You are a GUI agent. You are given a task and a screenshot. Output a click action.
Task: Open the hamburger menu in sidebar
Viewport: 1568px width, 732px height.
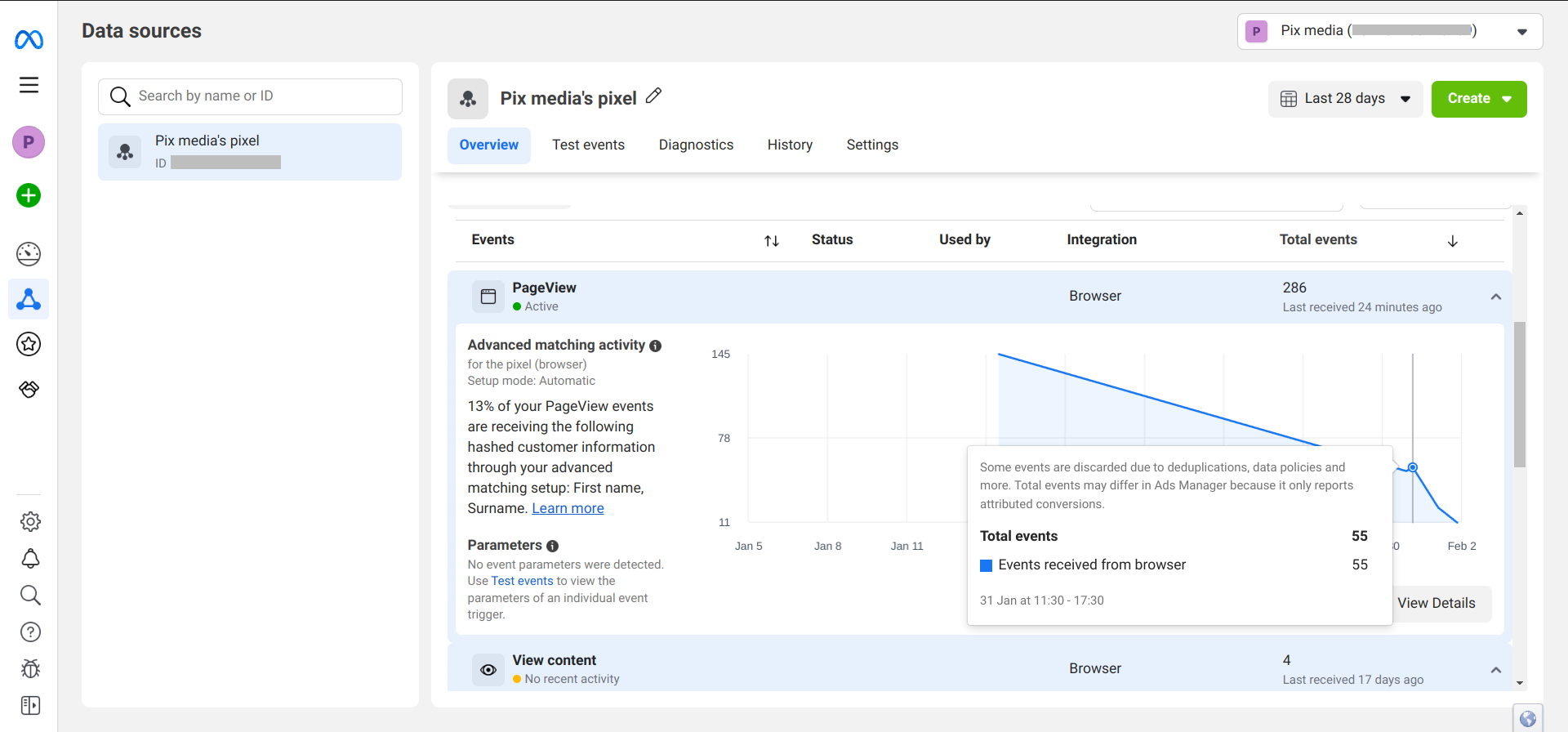[x=29, y=85]
